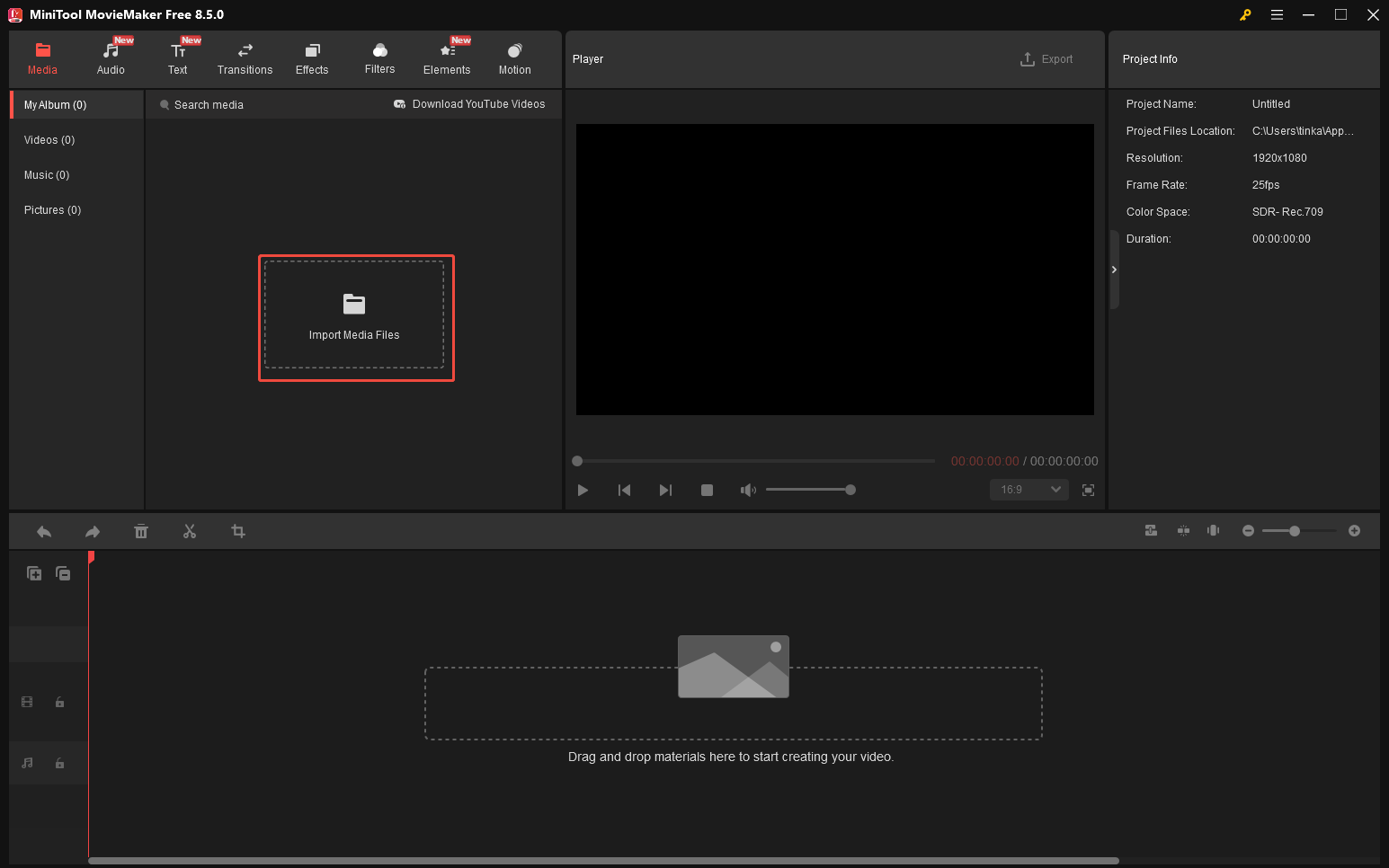Delete clip using the trash icon

(x=141, y=531)
